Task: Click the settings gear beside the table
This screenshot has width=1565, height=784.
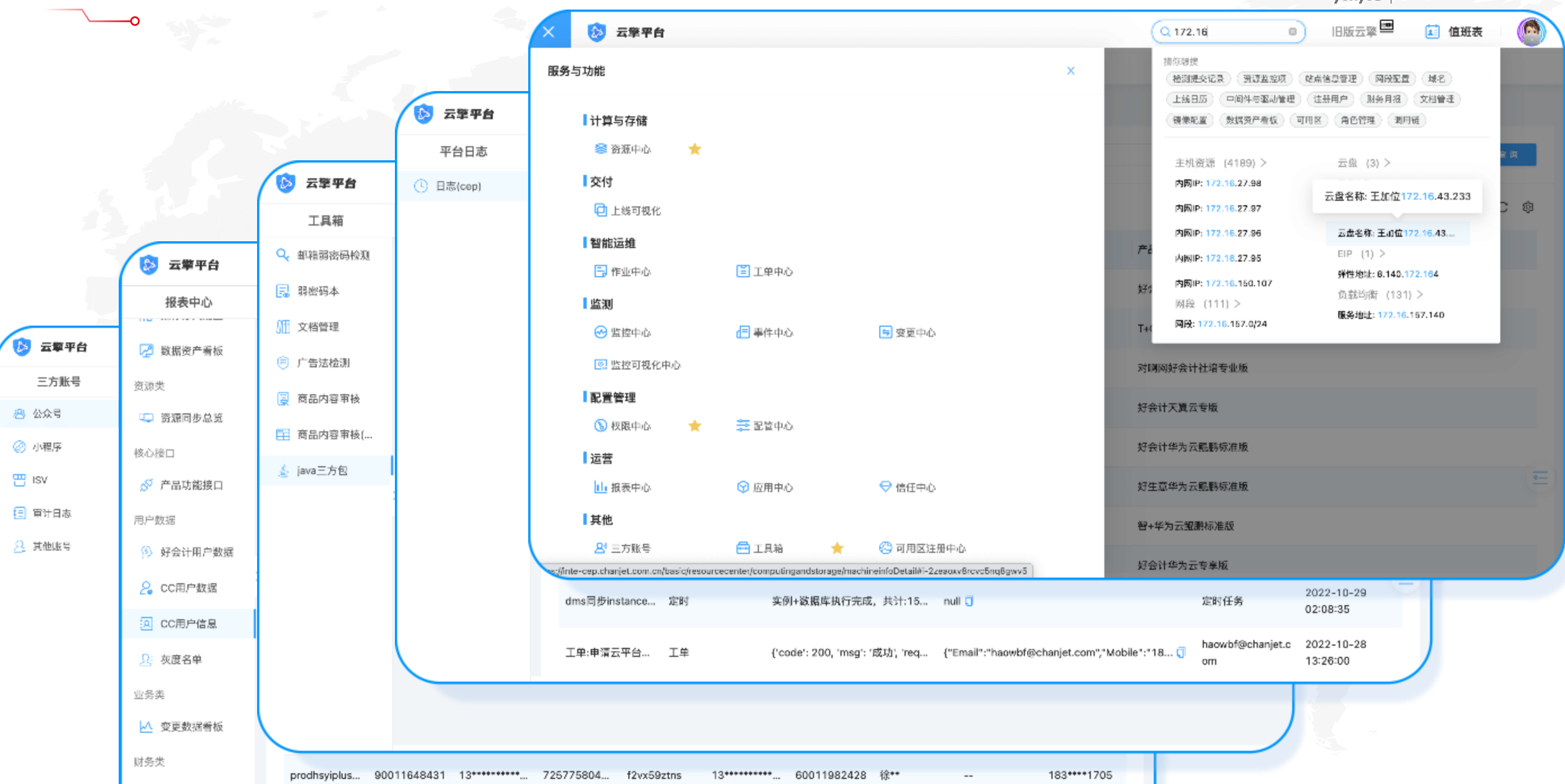Action: pyautogui.click(x=1528, y=207)
